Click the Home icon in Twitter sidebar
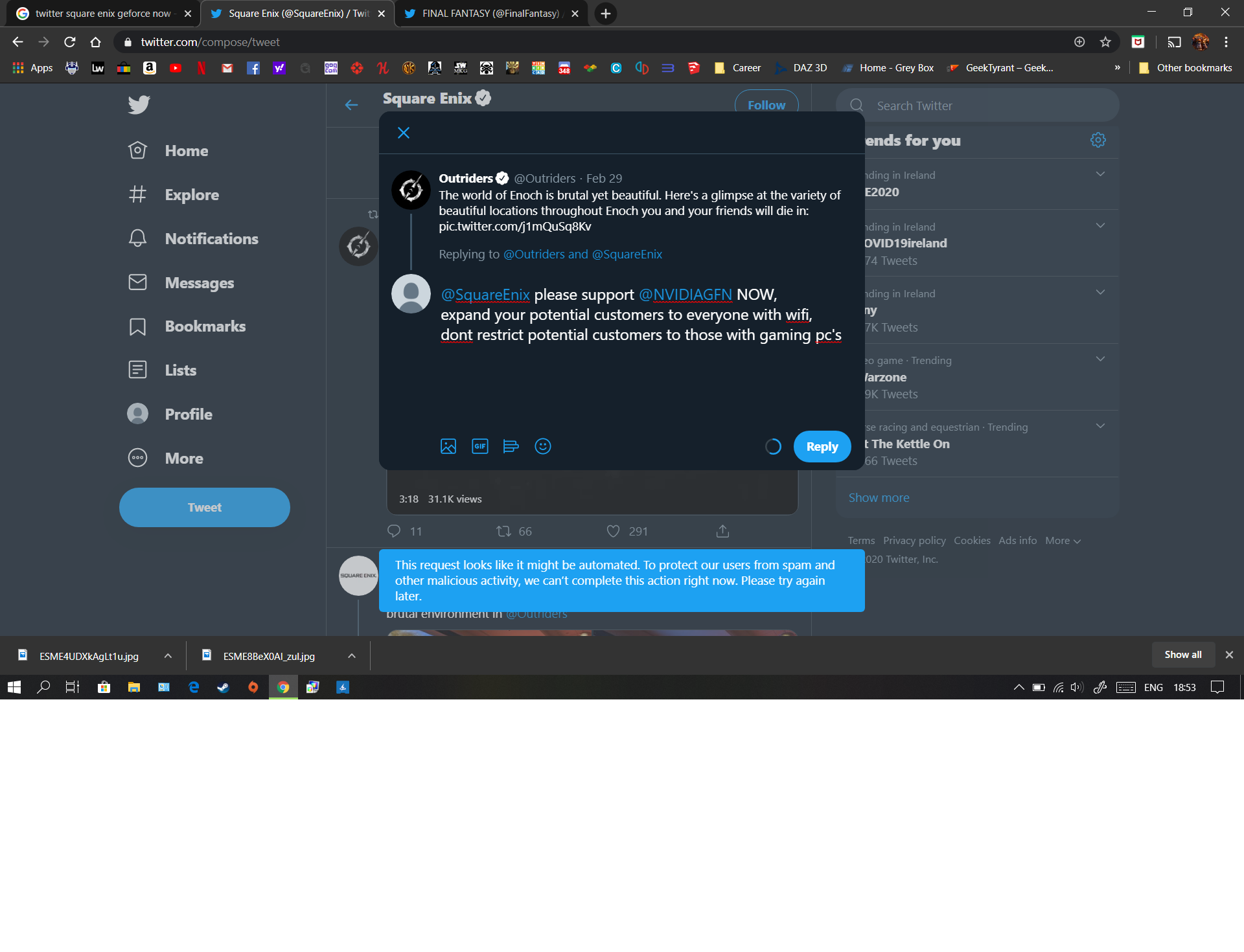The width and height of the screenshot is (1244, 952). [138, 150]
